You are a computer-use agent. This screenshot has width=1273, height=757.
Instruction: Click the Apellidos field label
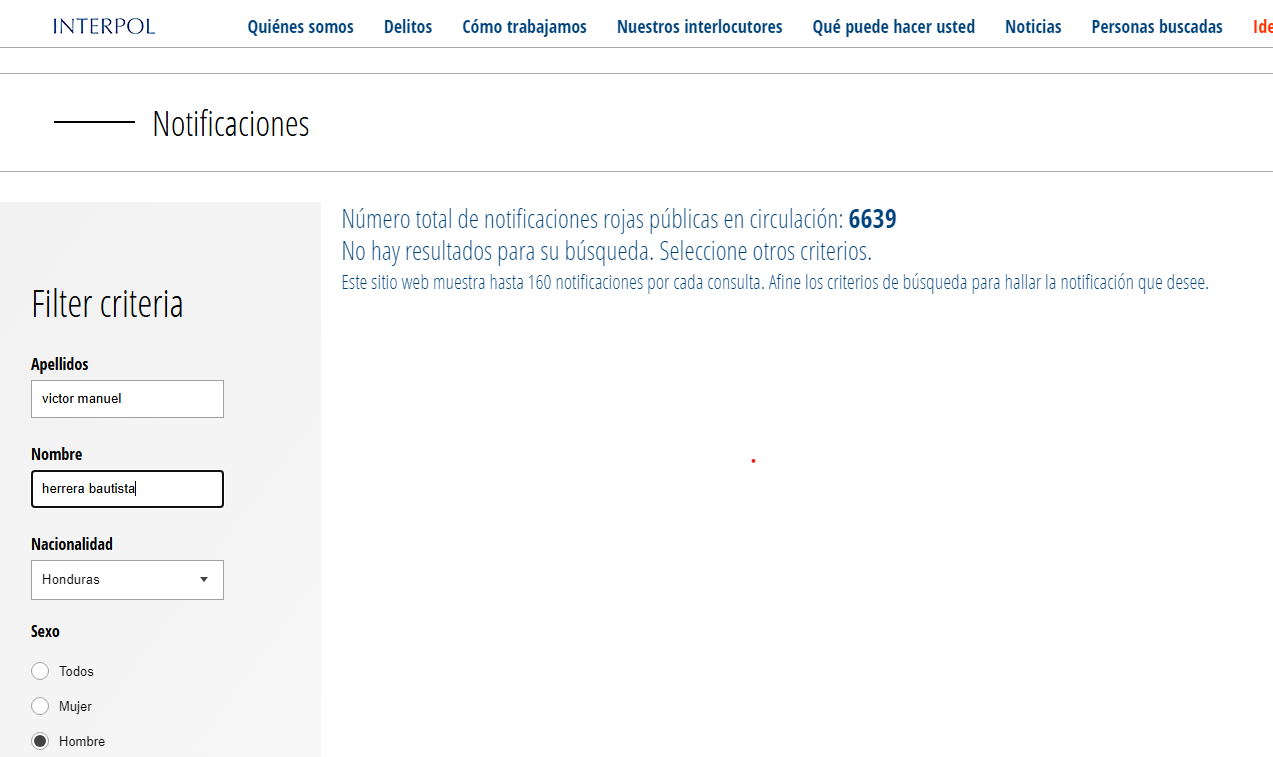(60, 364)
